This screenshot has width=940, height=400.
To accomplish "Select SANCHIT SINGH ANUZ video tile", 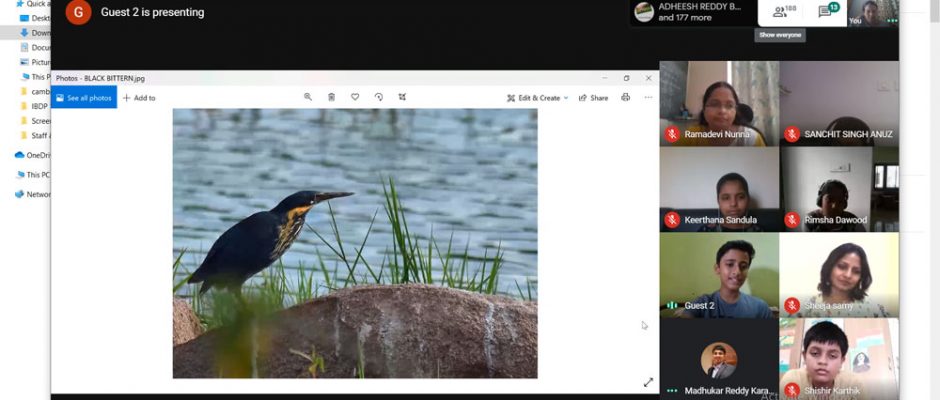I will tap(839, 103).
